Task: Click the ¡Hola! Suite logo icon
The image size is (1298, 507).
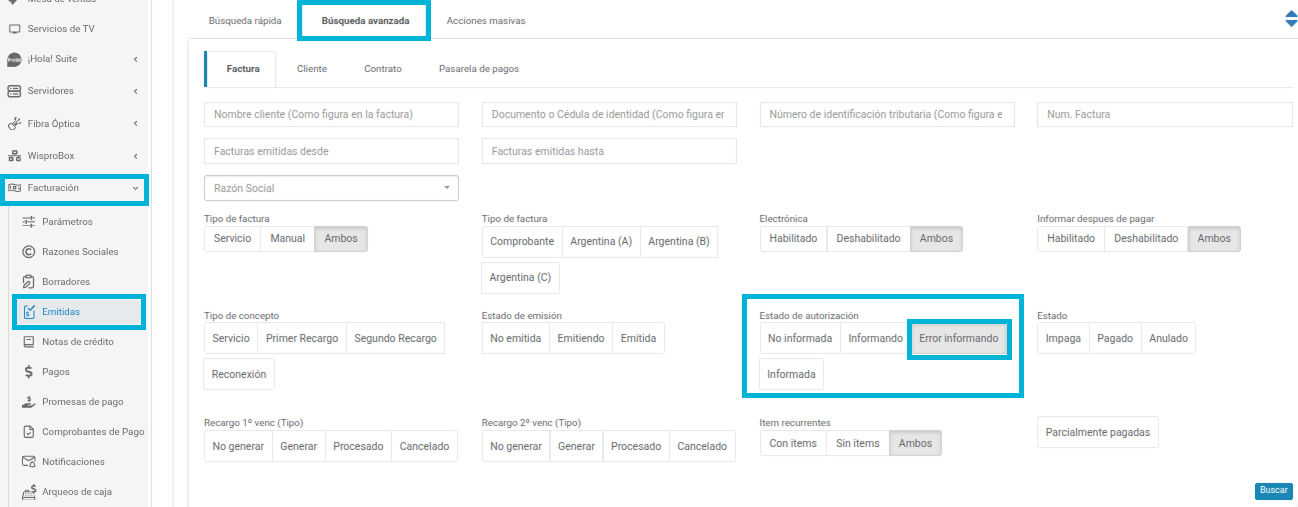Action: pyautogui.click(x=14, y=59)
